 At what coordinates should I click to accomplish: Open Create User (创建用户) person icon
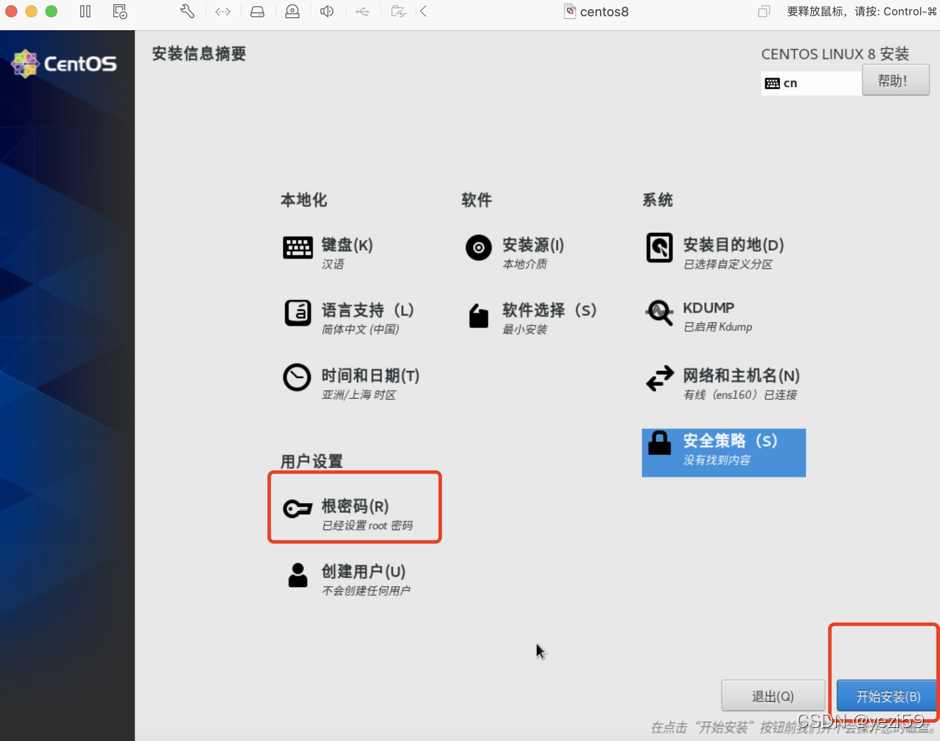click(297, 574)
